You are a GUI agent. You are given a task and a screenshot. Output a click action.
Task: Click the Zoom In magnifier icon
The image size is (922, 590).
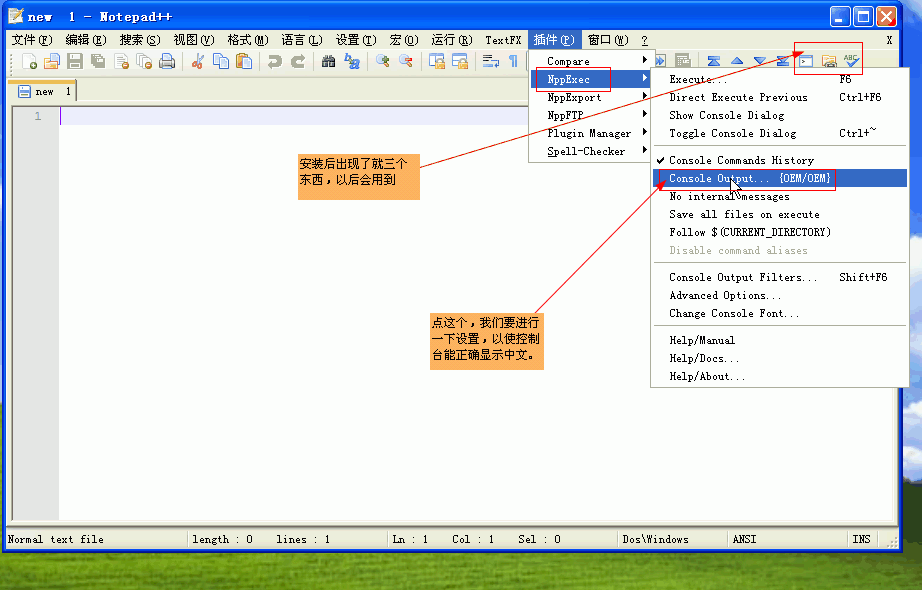click(383, 61)
